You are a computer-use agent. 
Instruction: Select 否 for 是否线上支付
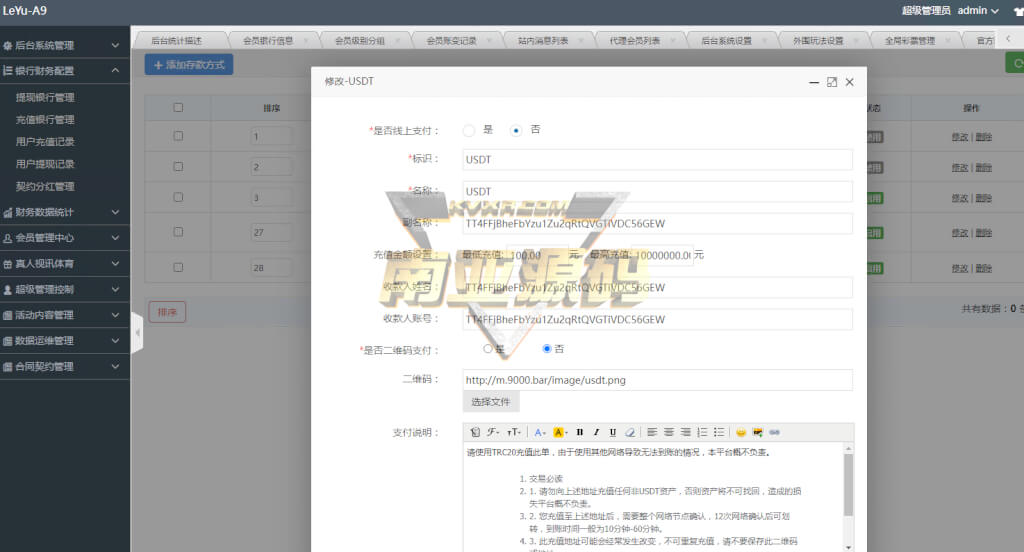tap(516, 130)
